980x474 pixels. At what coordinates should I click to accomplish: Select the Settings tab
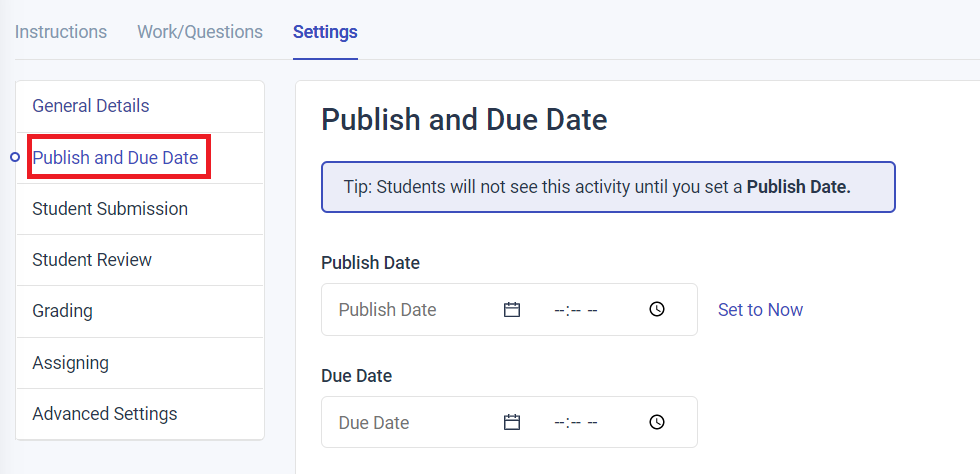pyautogui.click(x=325, y=32)
